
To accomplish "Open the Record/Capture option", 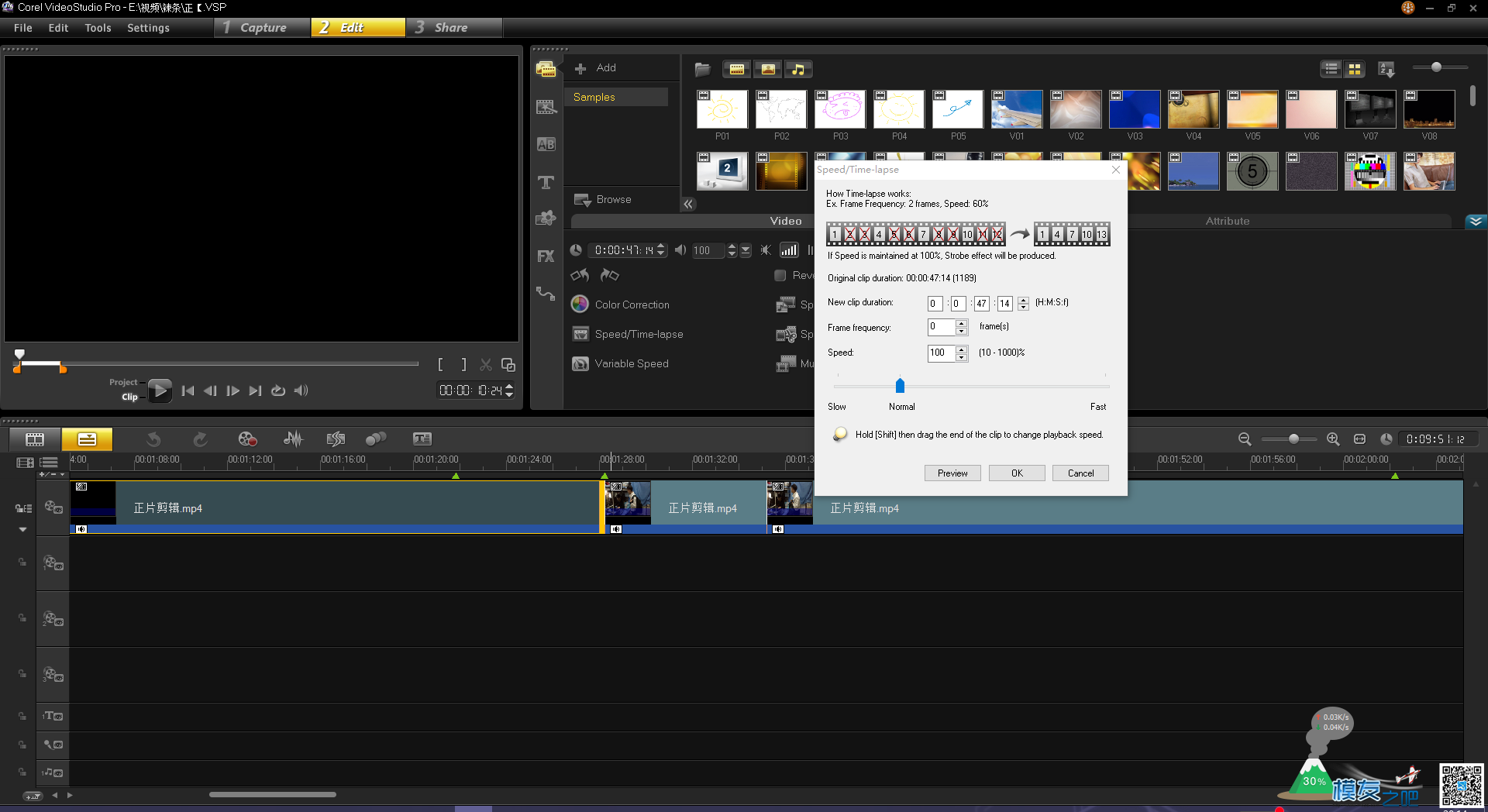I will tap(247, 439).
